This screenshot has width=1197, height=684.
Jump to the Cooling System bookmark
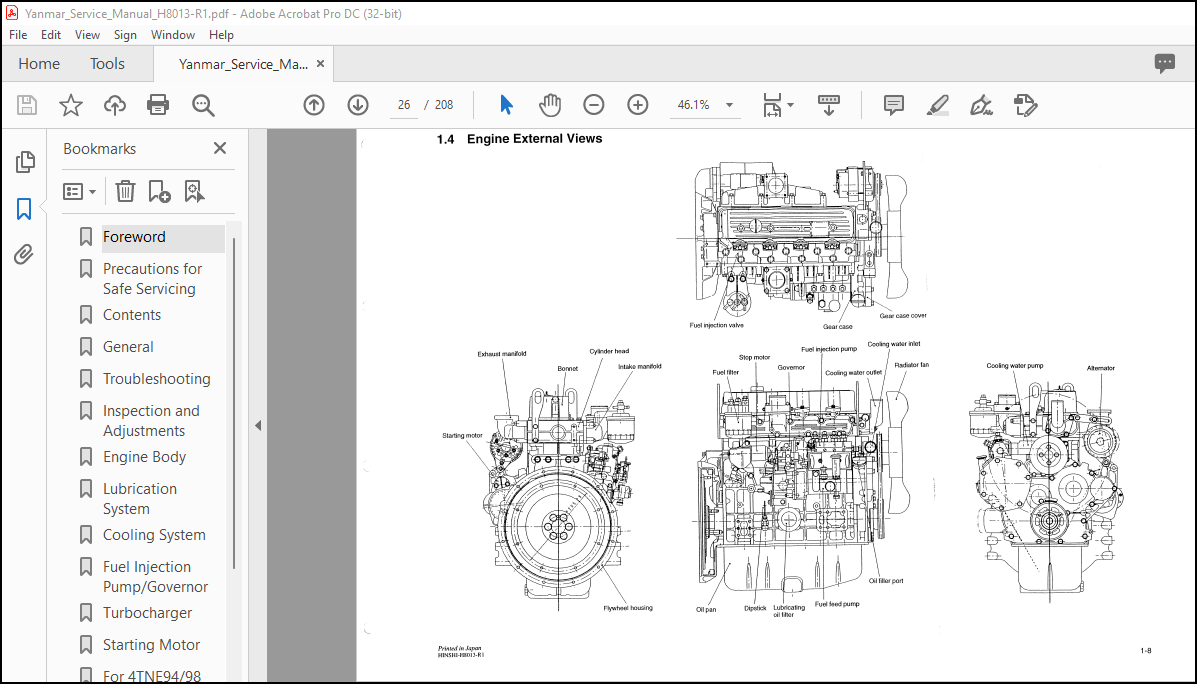[x=154, y=534]
